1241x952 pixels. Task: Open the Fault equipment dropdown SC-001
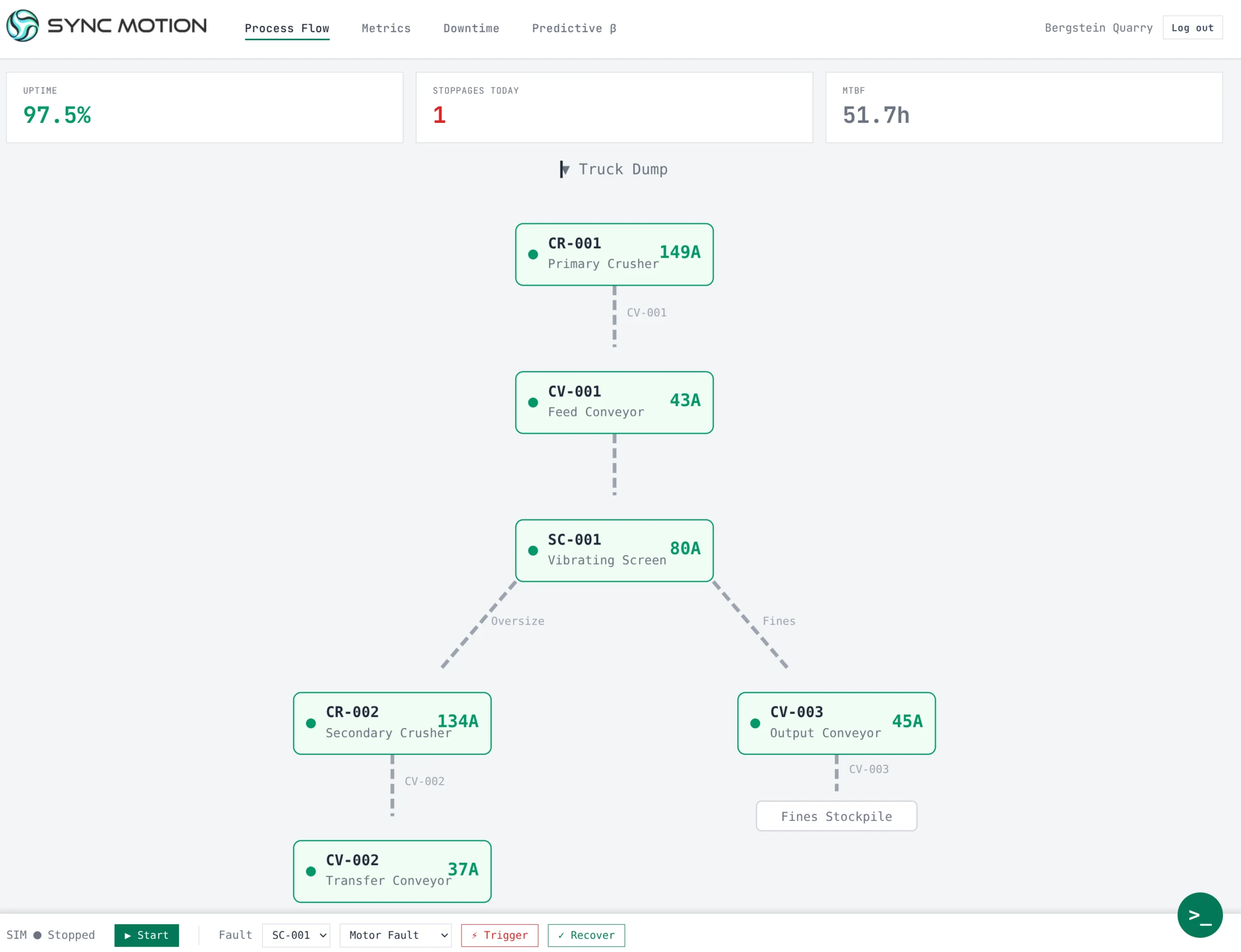[296, 935]
